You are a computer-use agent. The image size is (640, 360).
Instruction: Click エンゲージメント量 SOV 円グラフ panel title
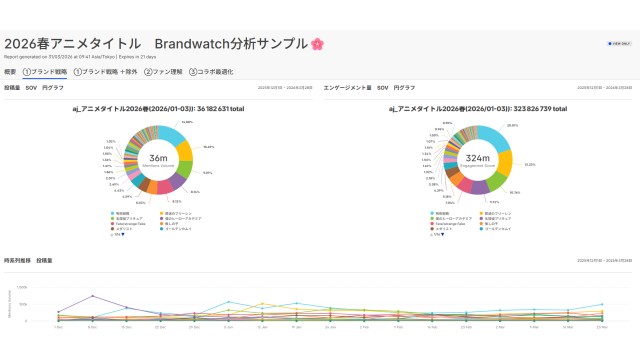point(369,88)
